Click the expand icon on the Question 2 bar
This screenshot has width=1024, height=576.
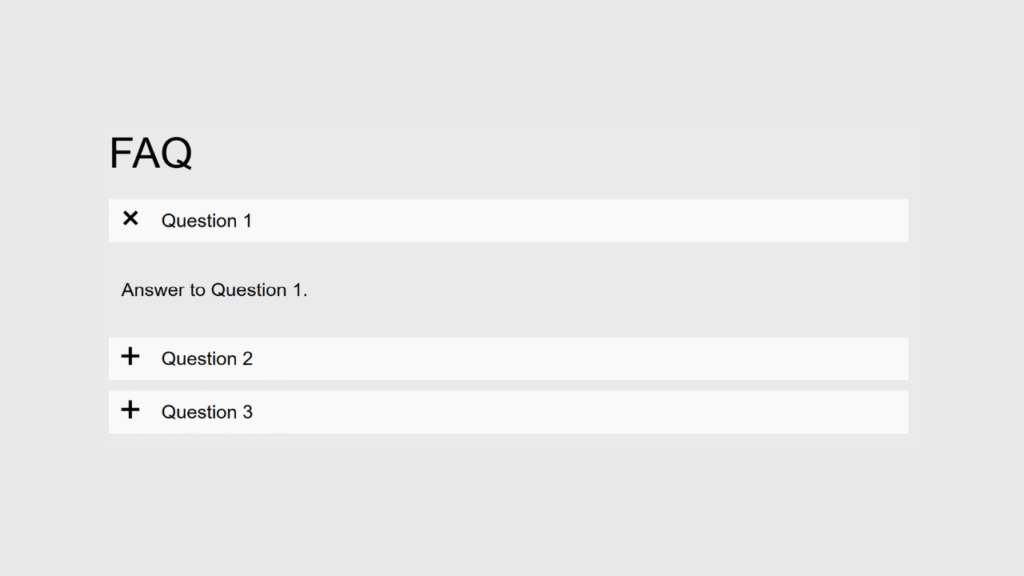pos(130,357)
